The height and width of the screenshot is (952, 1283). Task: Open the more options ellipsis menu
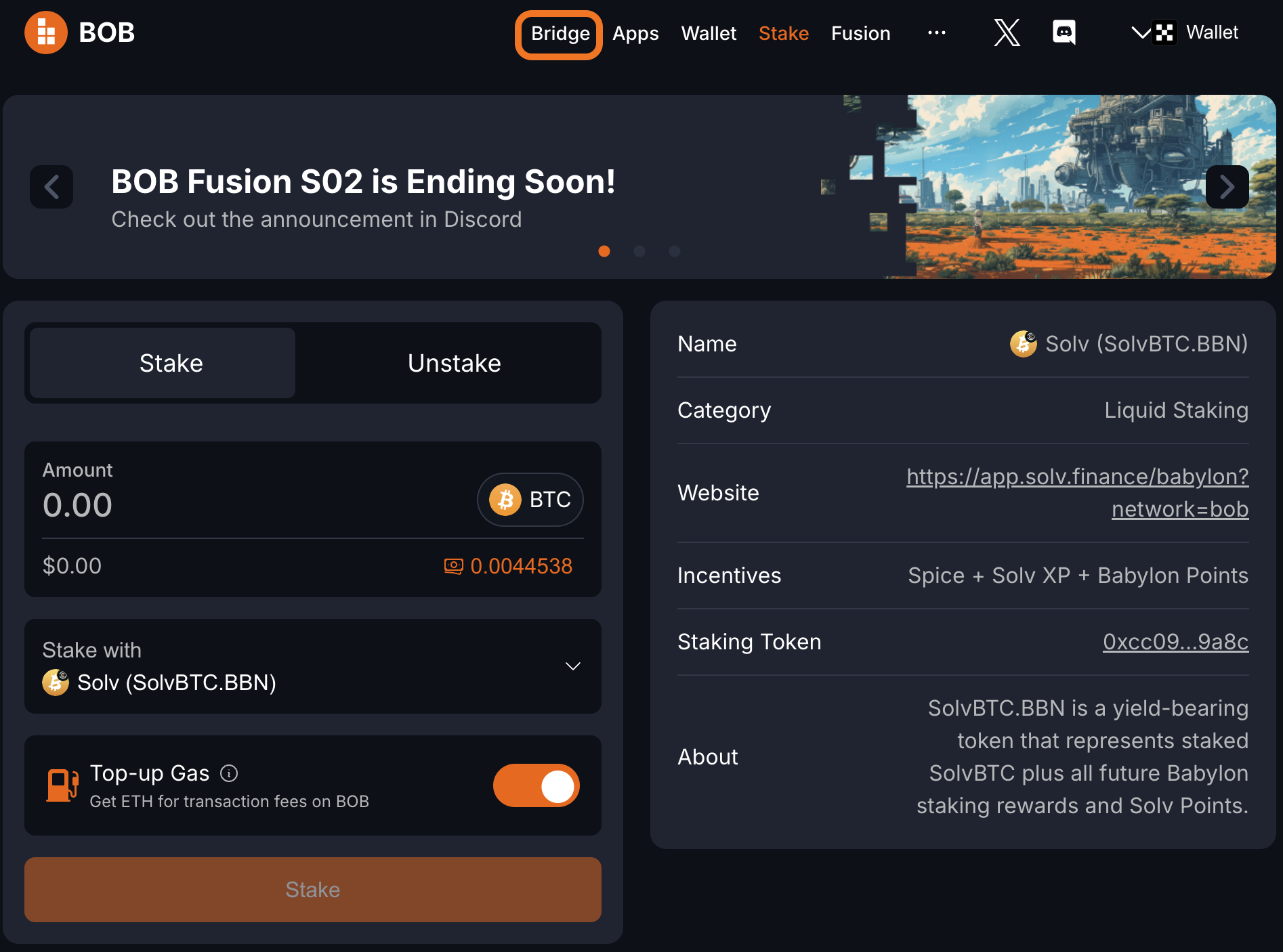[936, 33]
